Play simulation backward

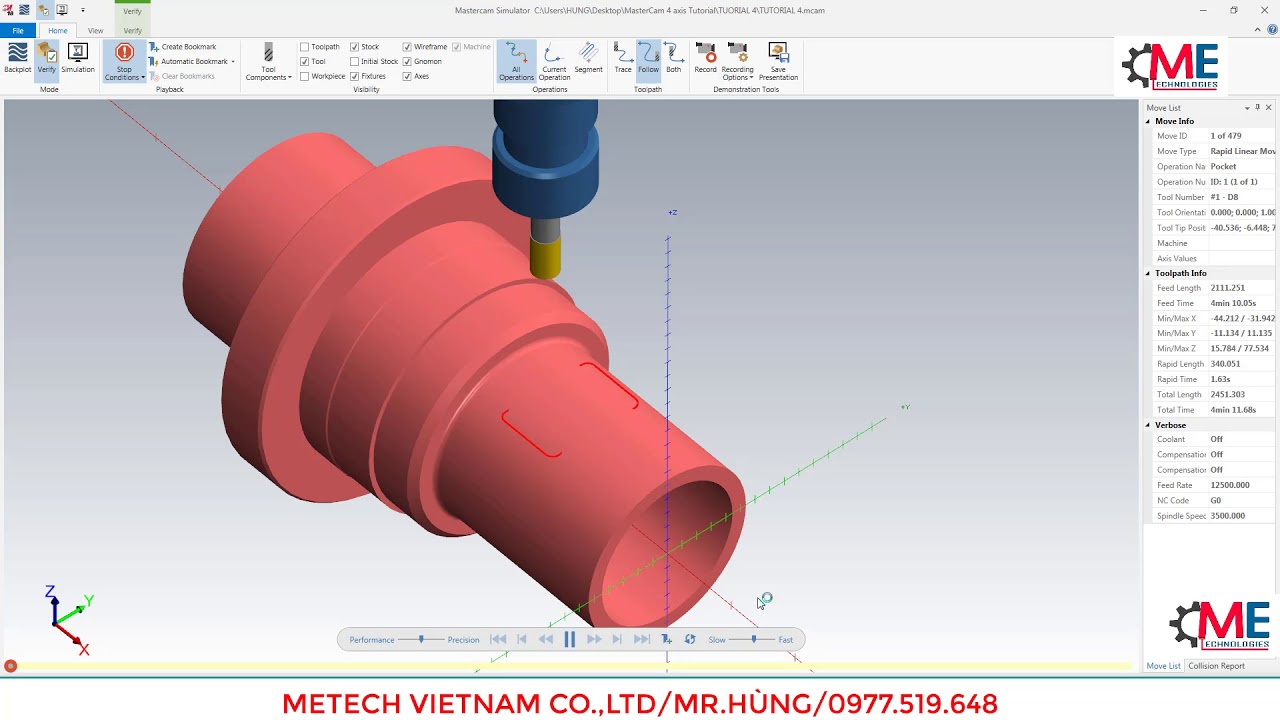[x=545, y=640]
